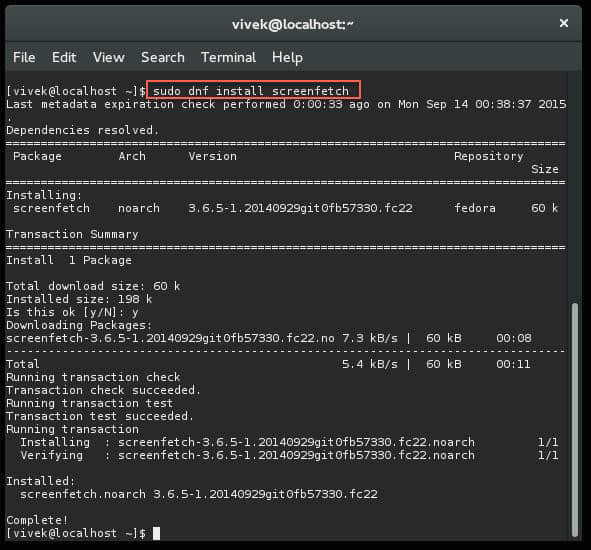The image size is (591, 550).
Task: Click the 'Total download size: 60 k' line
Action: point(93,286)
